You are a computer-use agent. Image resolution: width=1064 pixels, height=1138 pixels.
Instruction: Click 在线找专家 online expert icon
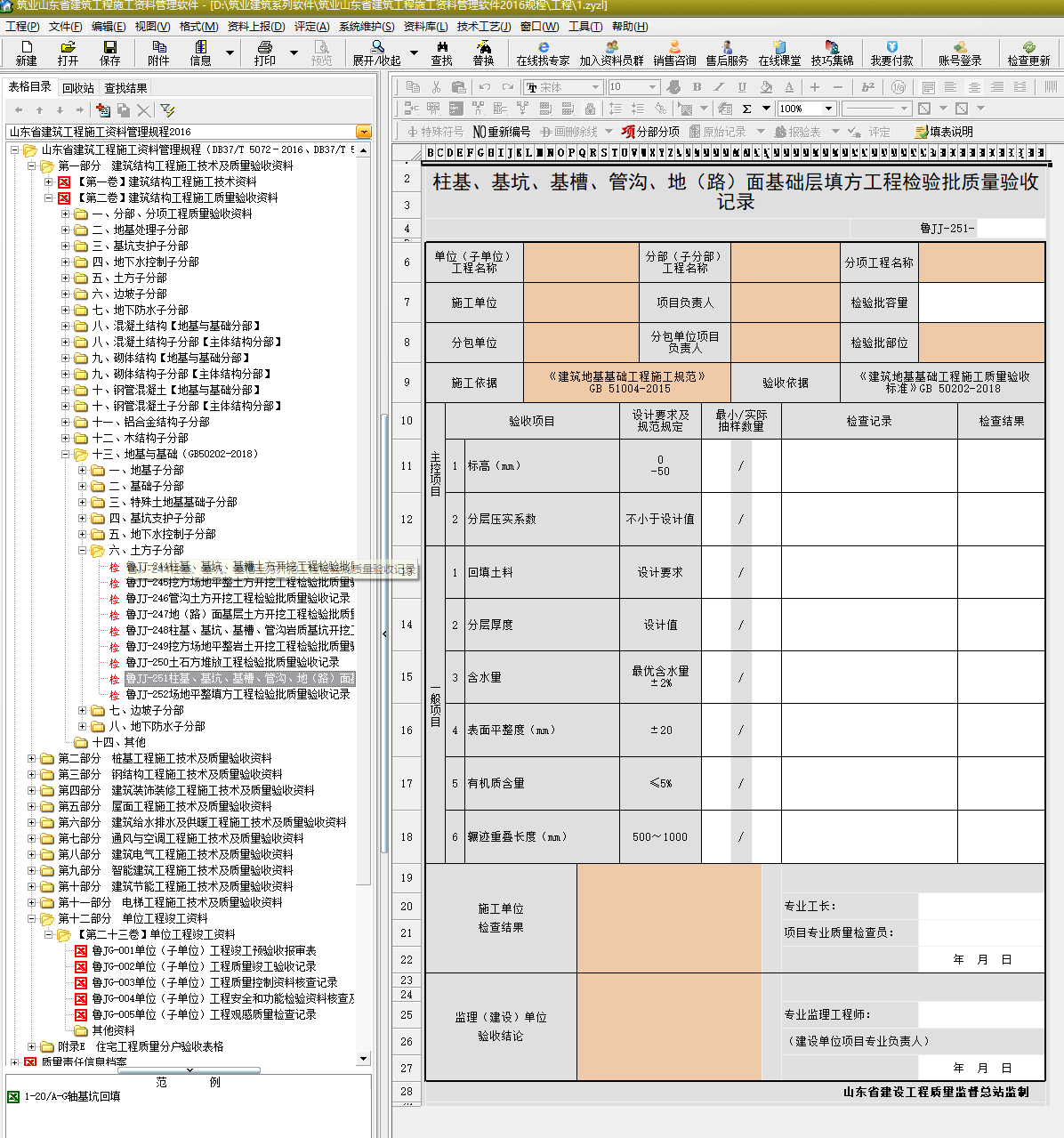pos(543,52)
